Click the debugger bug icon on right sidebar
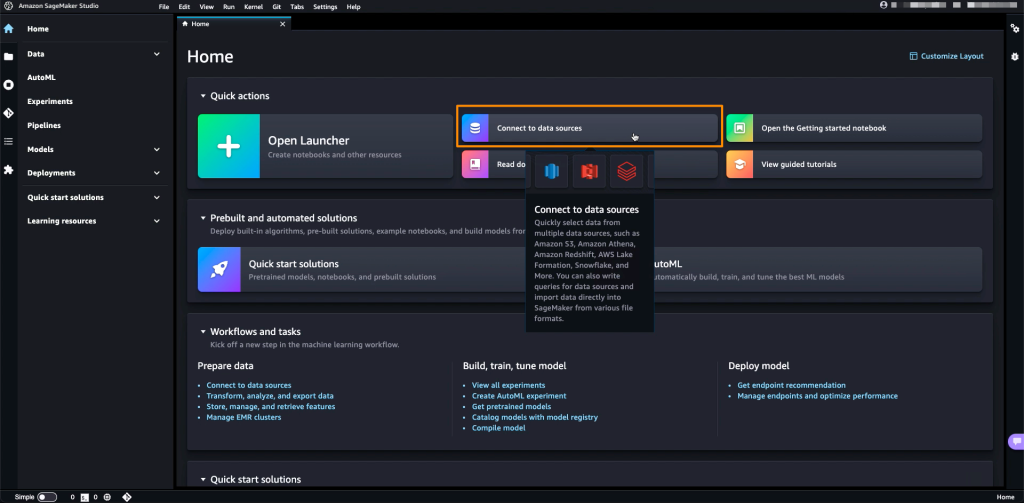1024x503 pixels. (1015, 57)
